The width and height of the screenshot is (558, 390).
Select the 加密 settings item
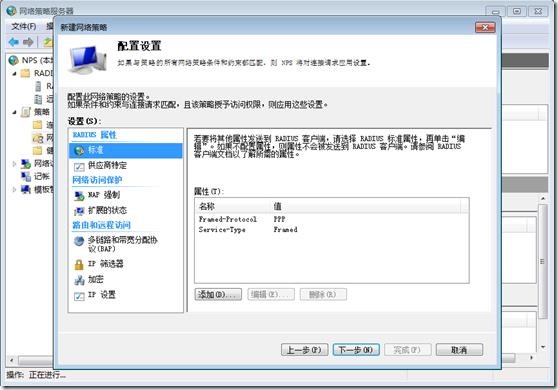pyautogui.click(x=89, y=280)
